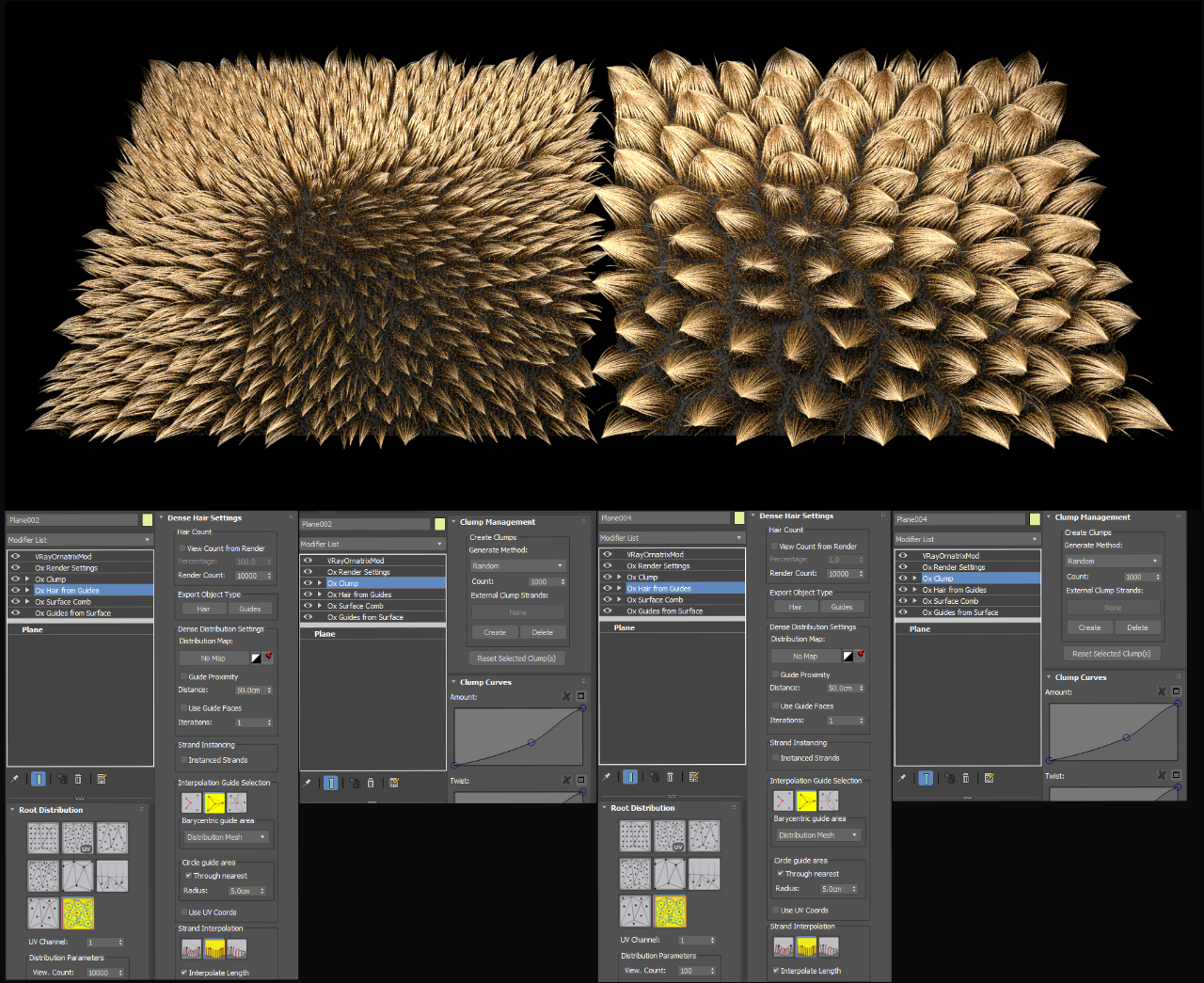Click first Strand Interpolation icon in Plane002 Dense Hair Settings
This screenshot has height=983, width=1204.
192,949
